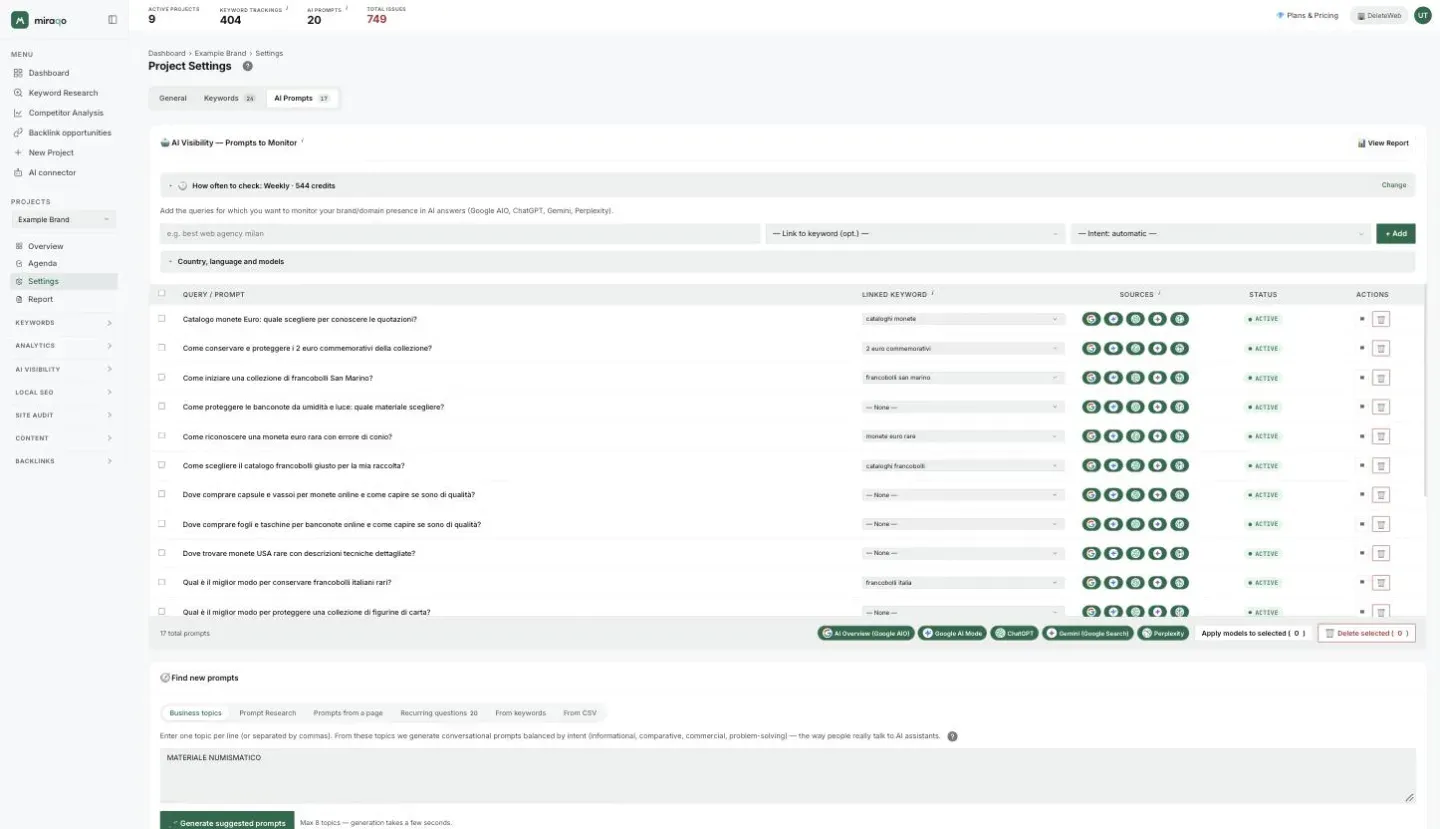Click help icon after Business topics description
The height and width of the screenshot is (829, 1440).
(x=952, y=736)
